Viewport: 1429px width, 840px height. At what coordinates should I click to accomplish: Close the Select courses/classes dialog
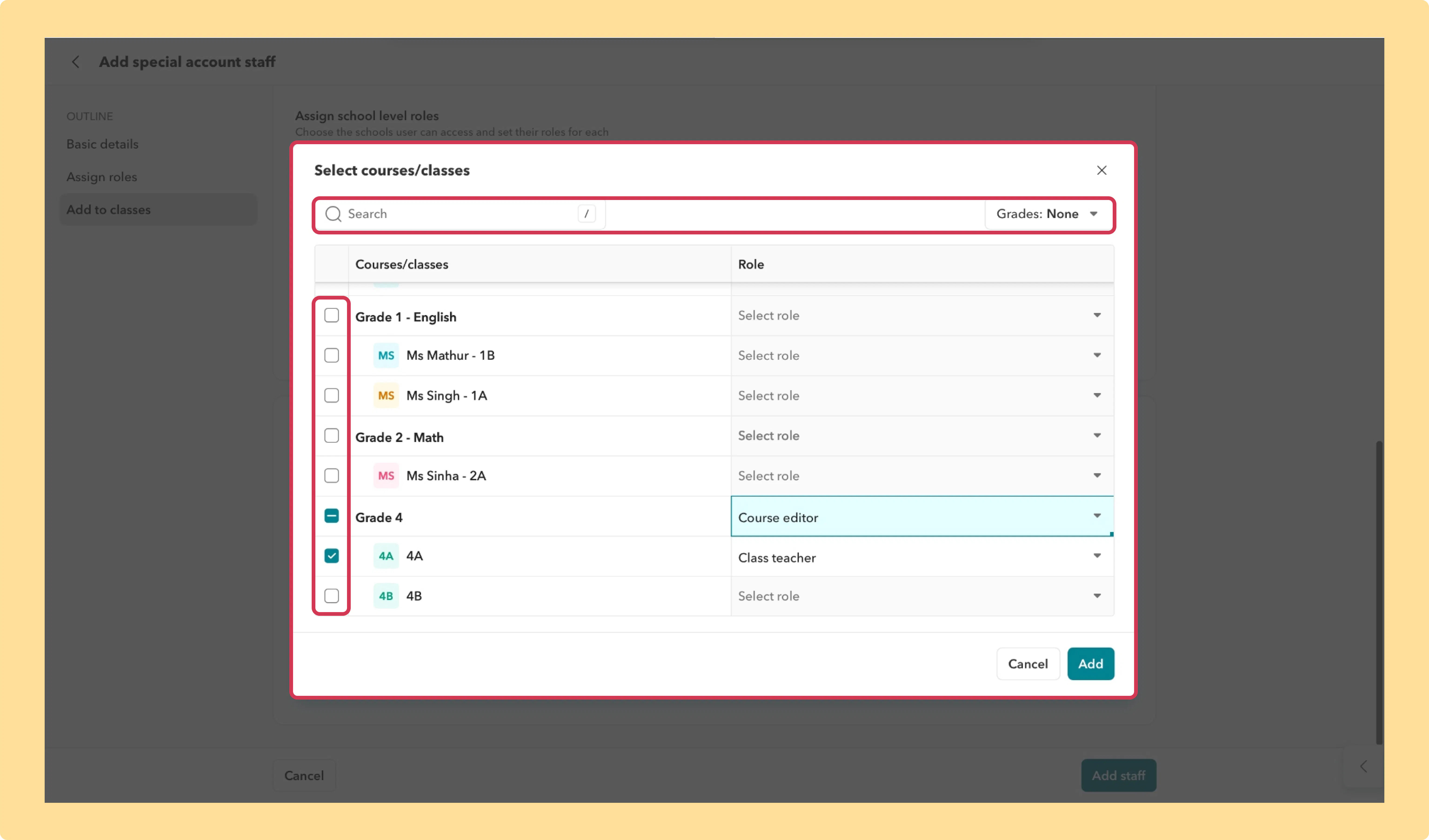[x=1101, y=170]
